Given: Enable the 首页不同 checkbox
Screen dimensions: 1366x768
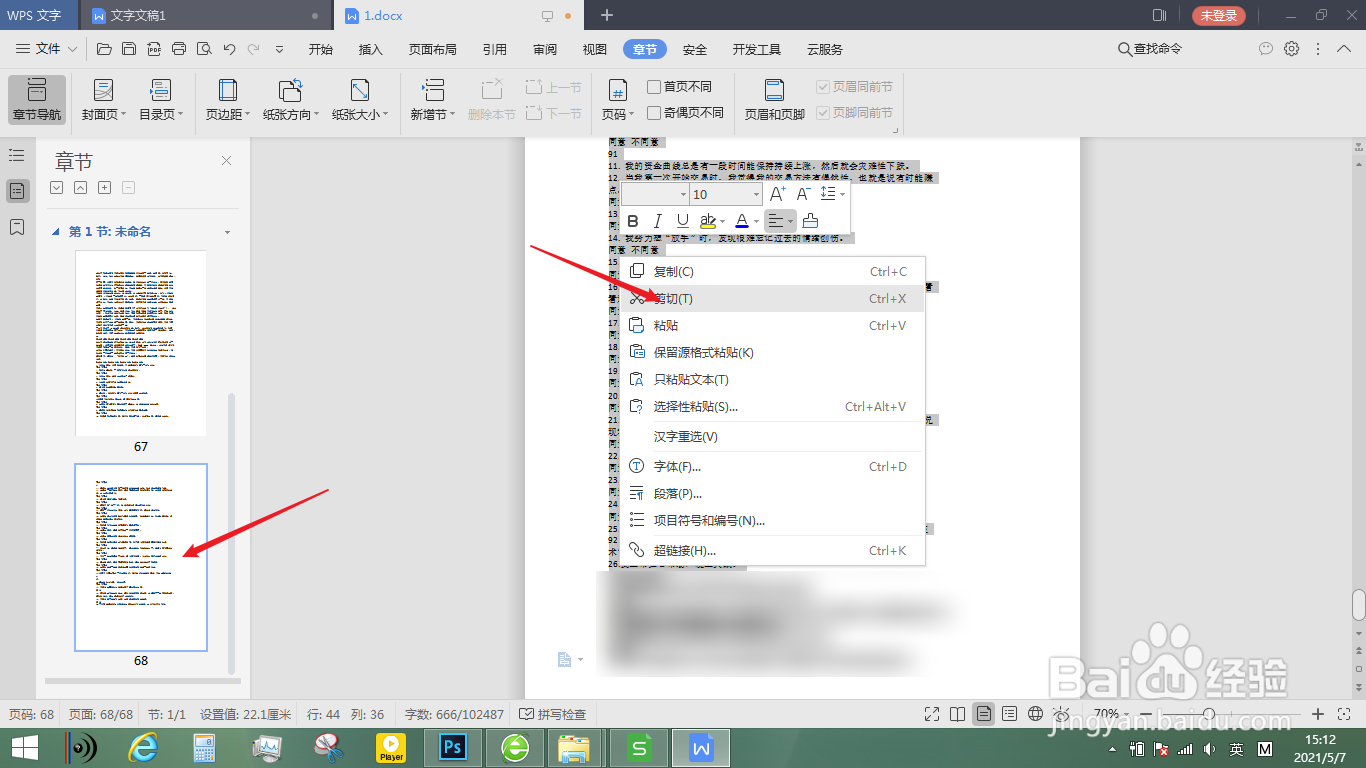Looking at the screenshot, I should tap(680, 87).
